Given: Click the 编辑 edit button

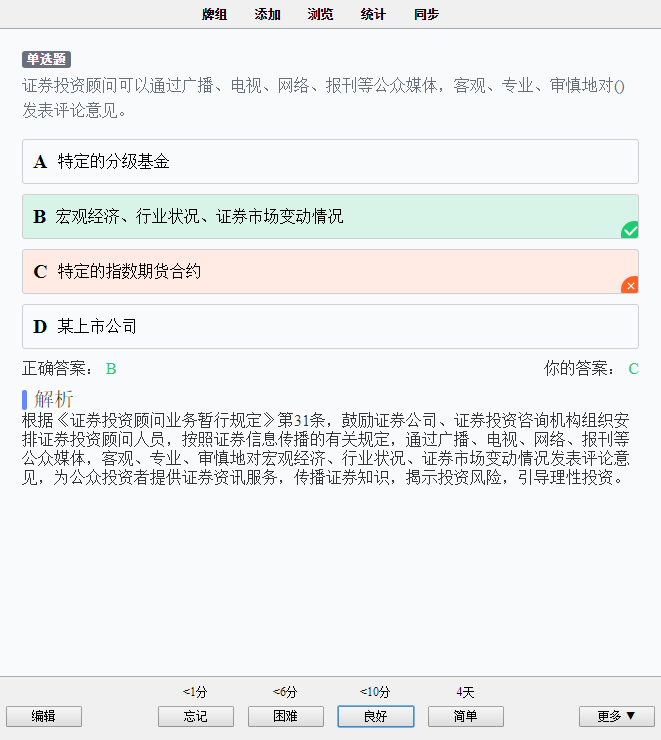Looking at the screenshot, I should (44, 716).
